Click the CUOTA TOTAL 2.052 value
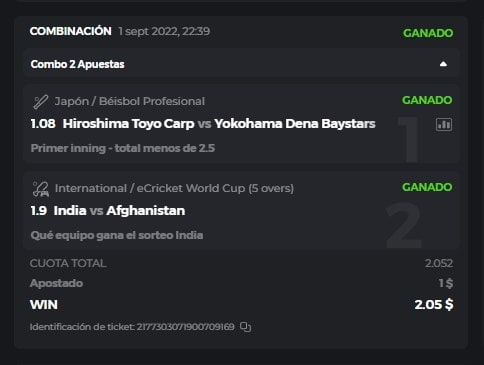This screenshot has height=365, width=484. (439, 263)
